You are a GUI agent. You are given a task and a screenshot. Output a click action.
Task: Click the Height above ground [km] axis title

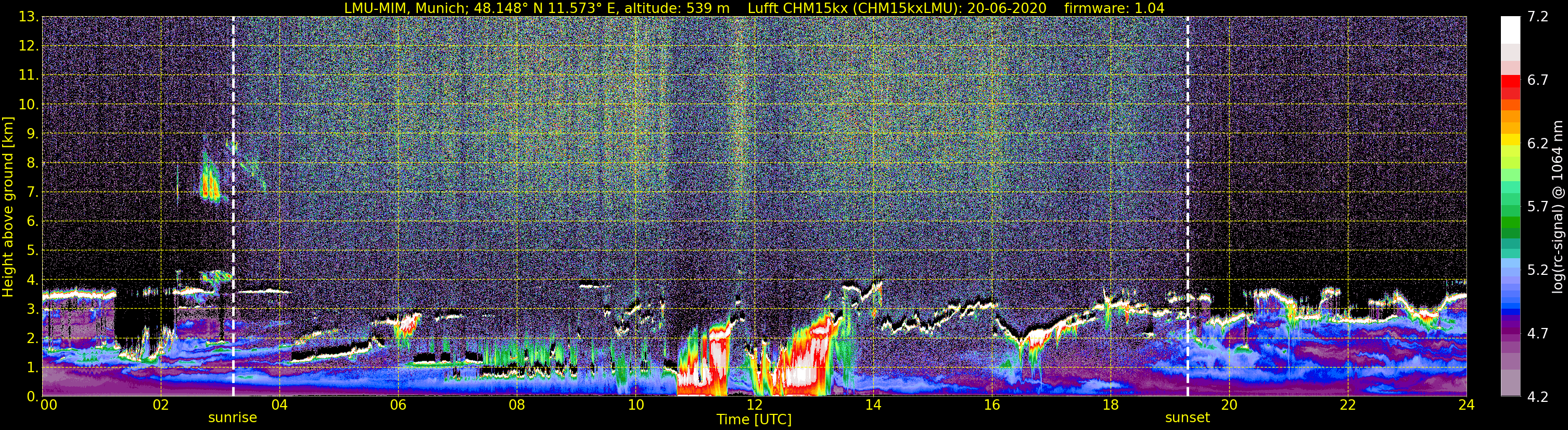[8, 207]
